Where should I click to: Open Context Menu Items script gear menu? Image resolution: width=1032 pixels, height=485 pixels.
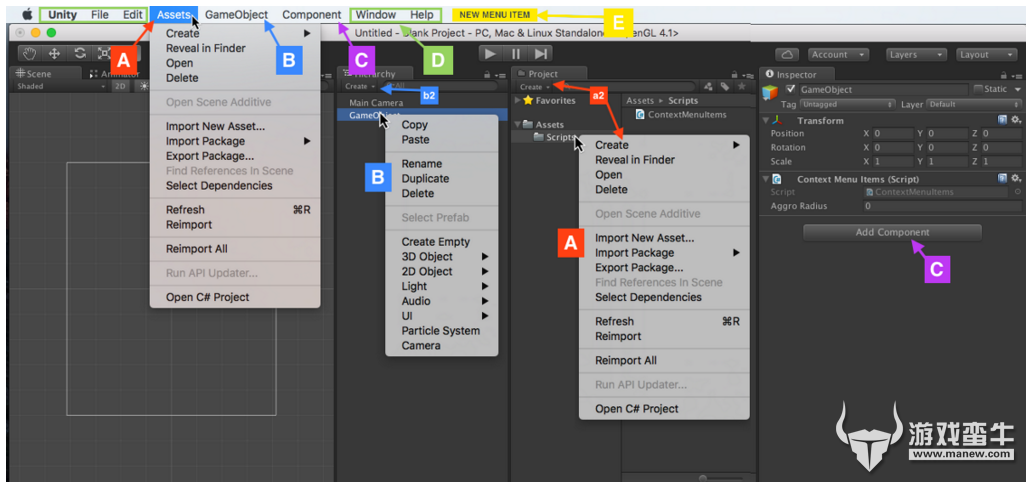tap(1016, 178)
